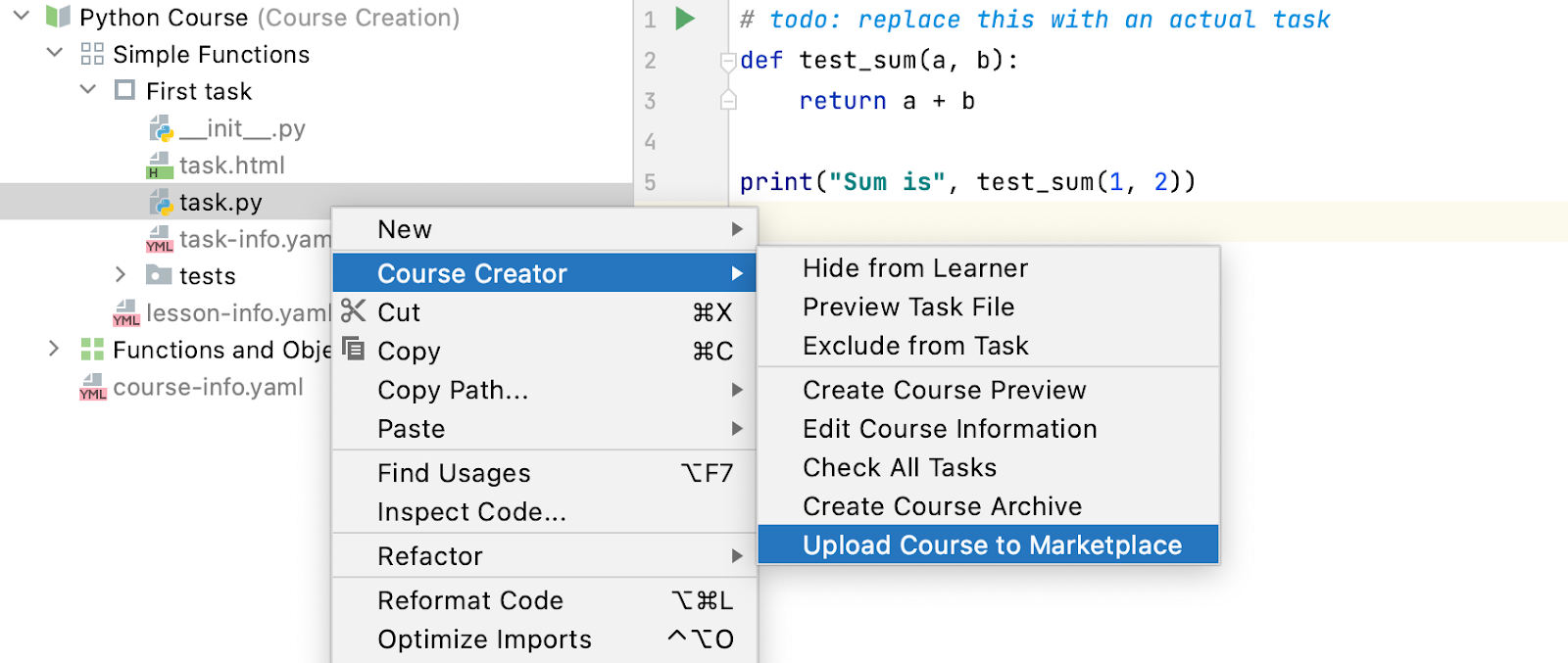
Task: Click the __init__.py Python file icon
Action: pyautogui.click(x=161, y=129)
